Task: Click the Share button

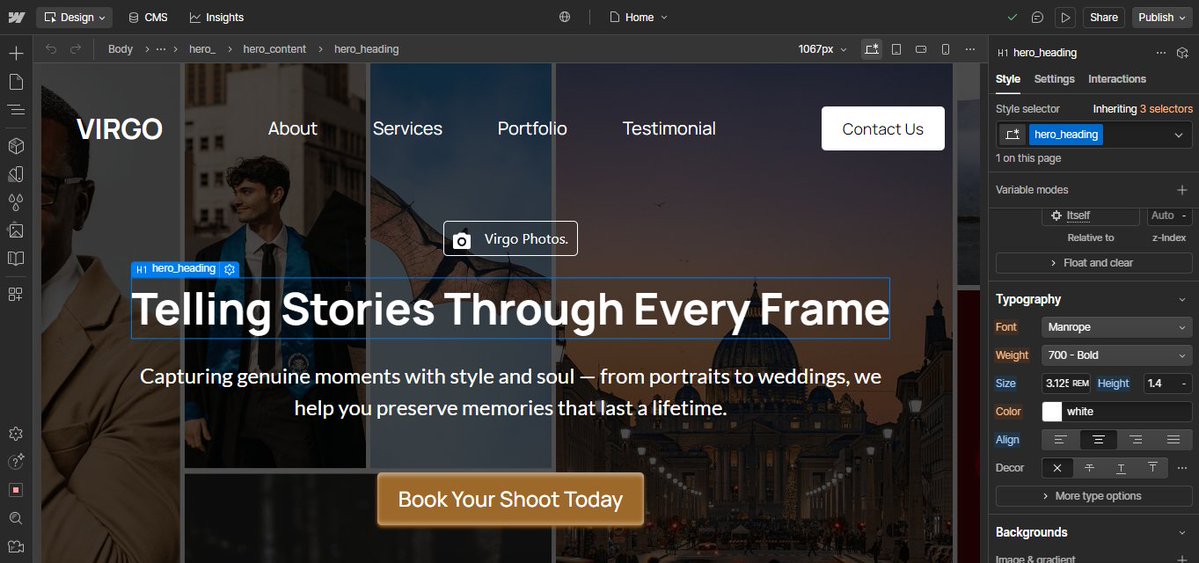Action: coord(1103,18)
